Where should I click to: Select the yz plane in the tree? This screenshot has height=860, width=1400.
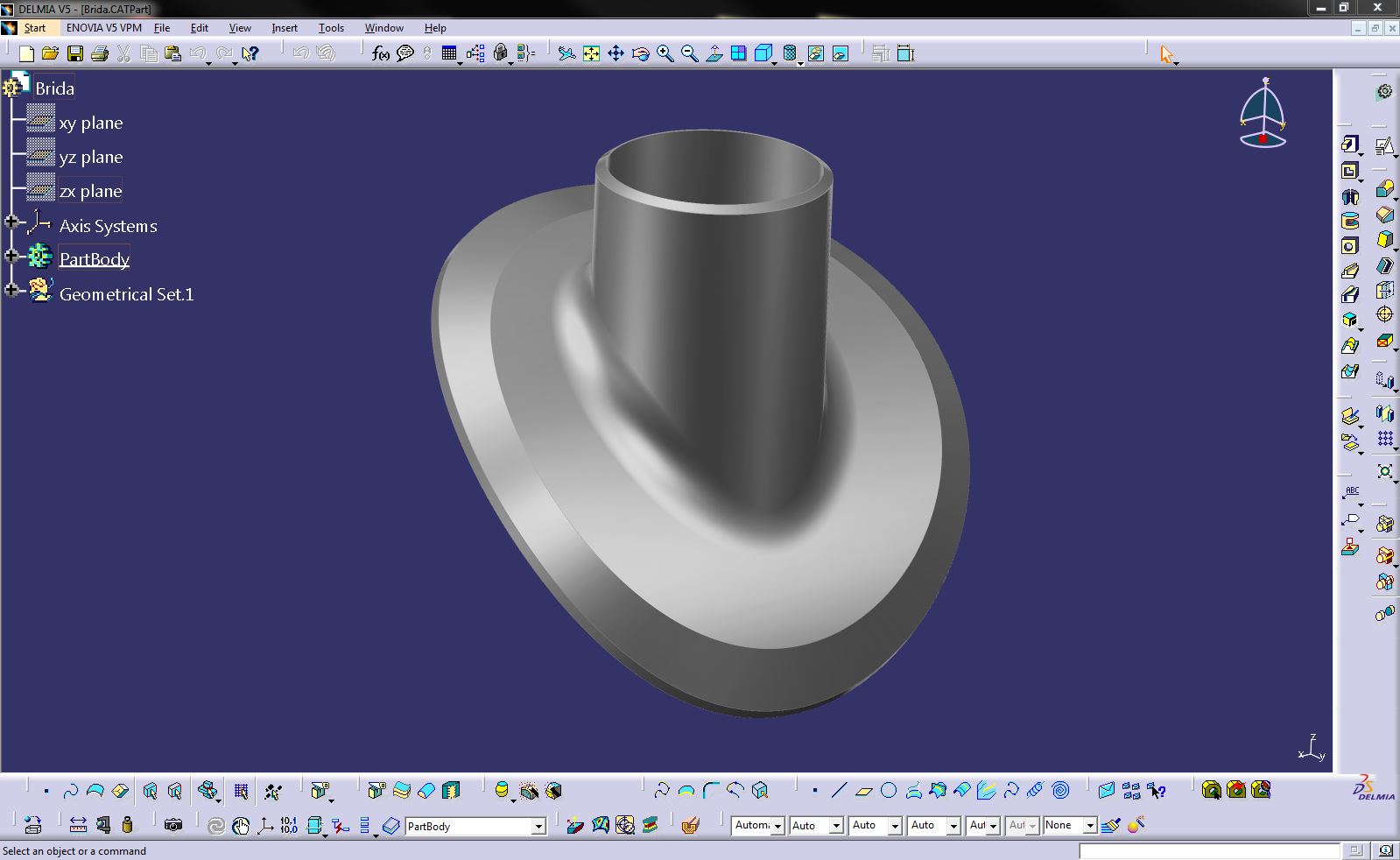pyautogui.click(x=90, y=157)
